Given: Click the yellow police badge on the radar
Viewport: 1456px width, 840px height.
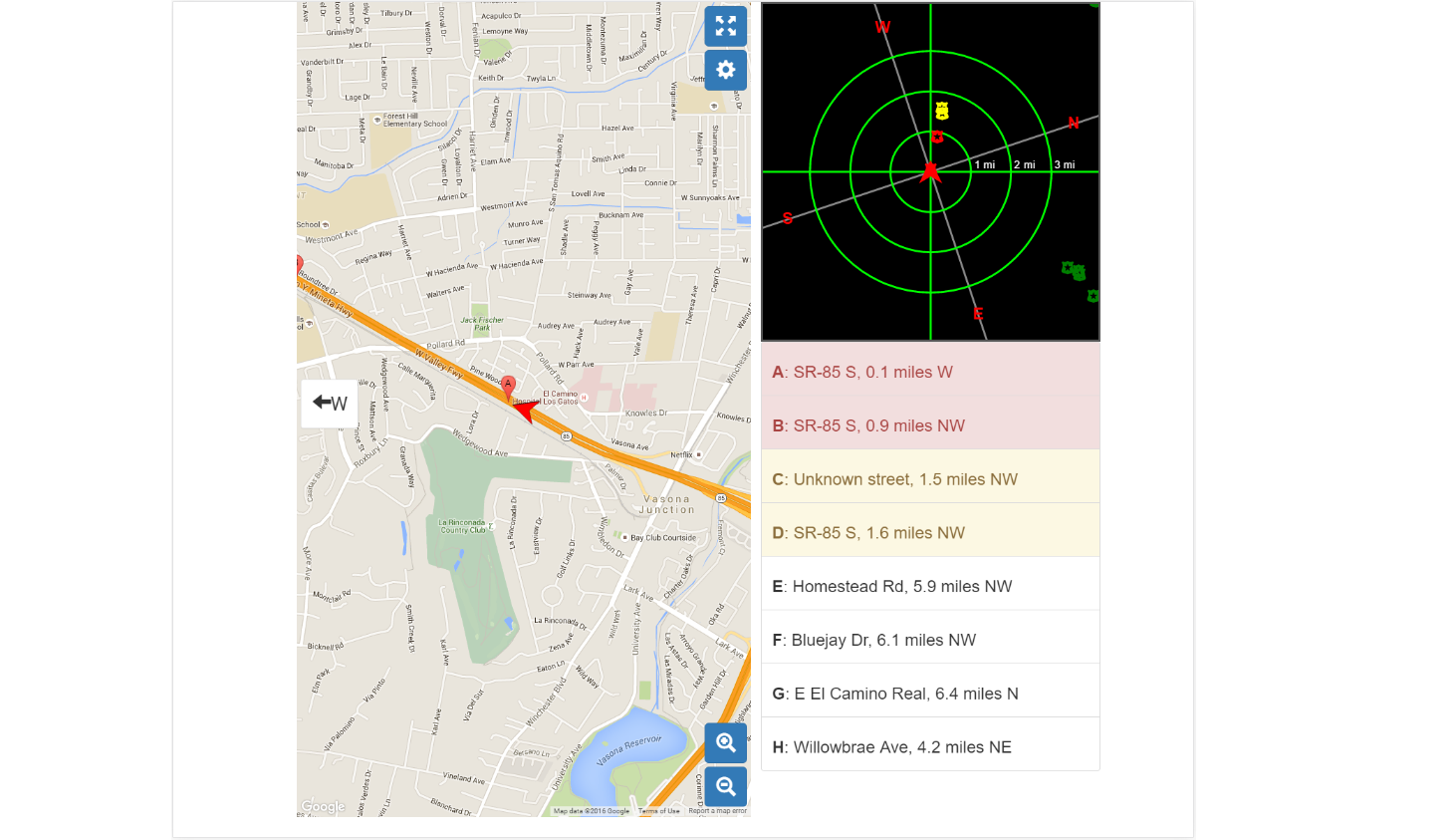Looking at the screenshot, I should pyautogui.click(x=941, y=111).
